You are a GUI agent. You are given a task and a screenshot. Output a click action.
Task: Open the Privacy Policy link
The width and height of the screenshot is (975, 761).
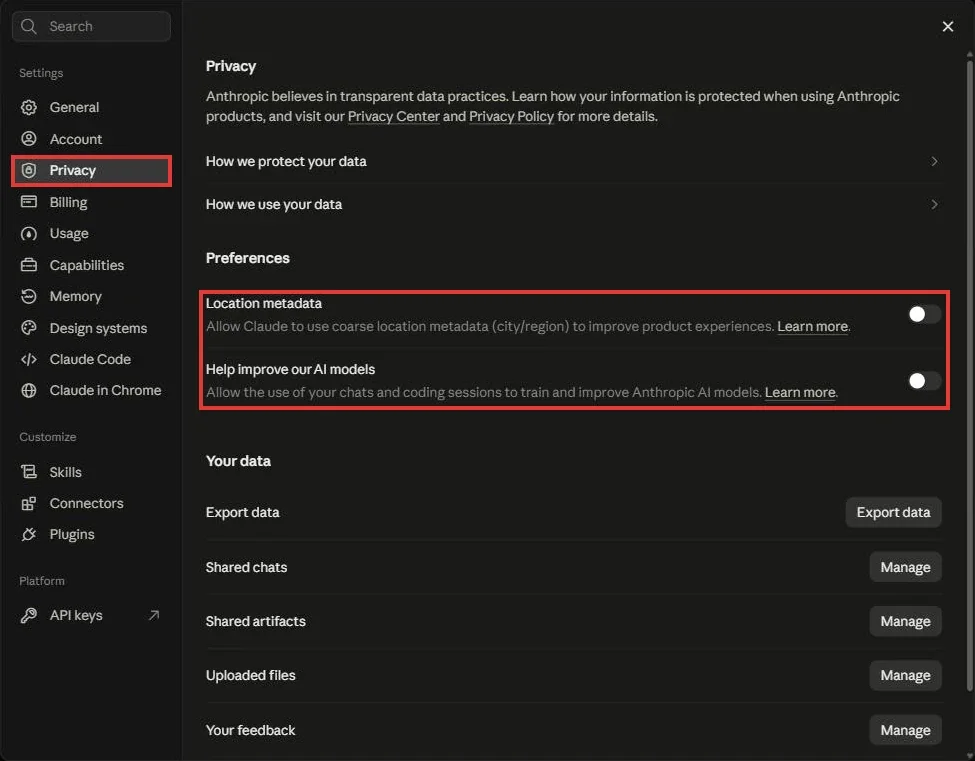[511, 116]
